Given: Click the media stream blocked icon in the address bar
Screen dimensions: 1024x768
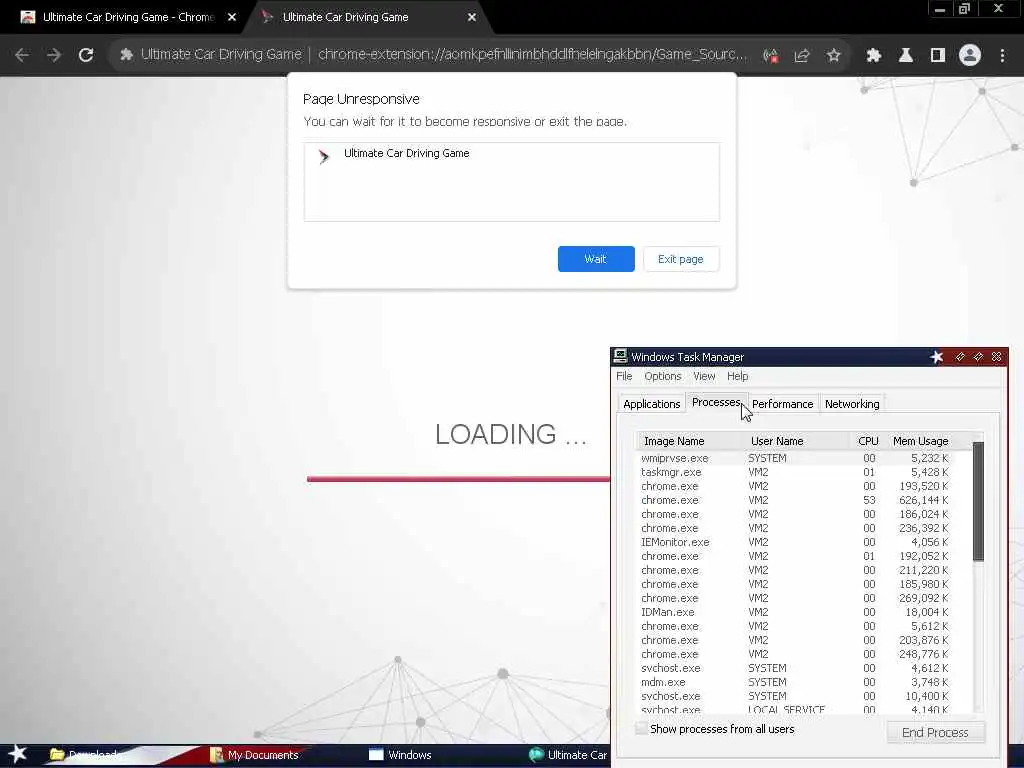Looking at the screenshot, I should (x=771, y=56).
